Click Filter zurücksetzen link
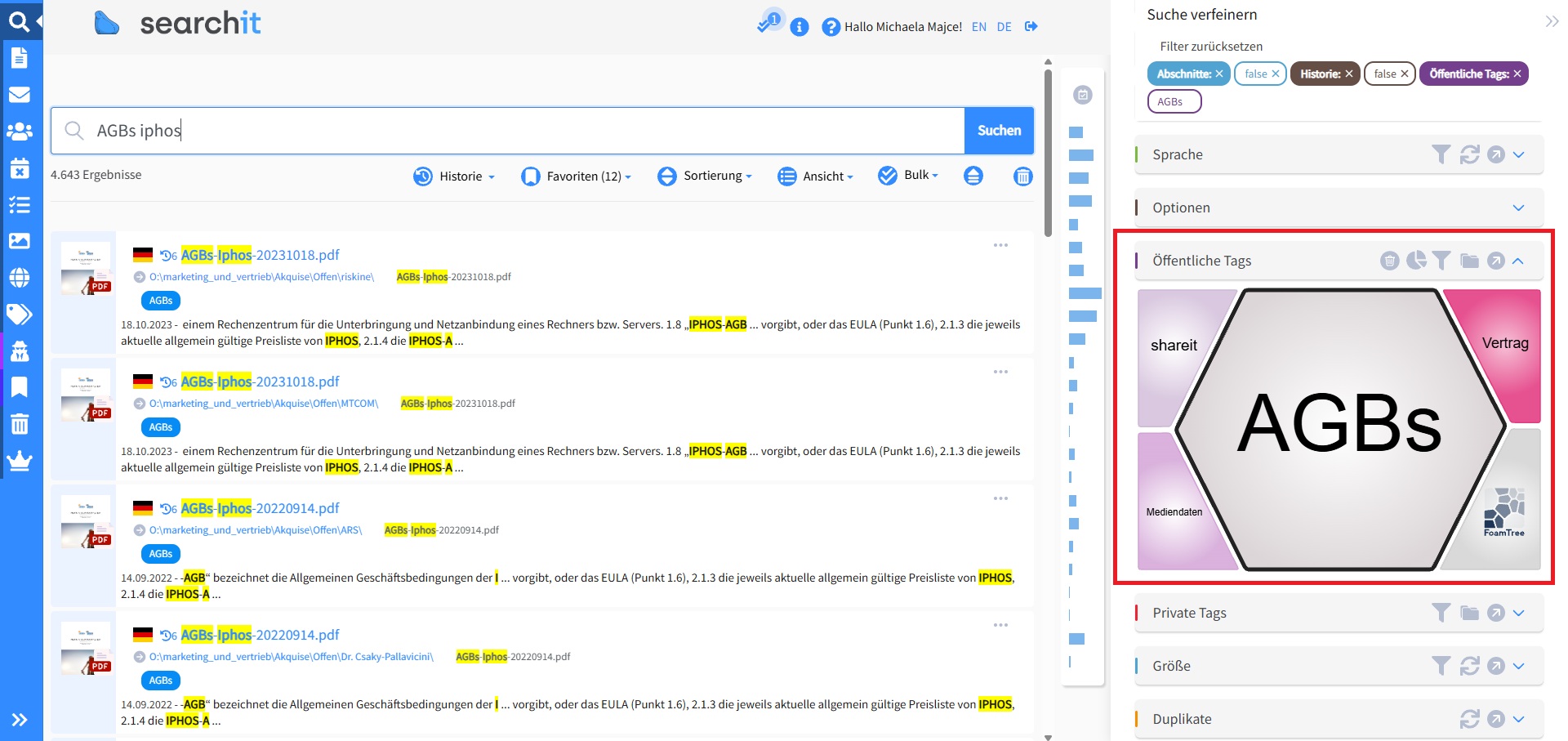The height and width of the screenshot is (741, 1568). (1211, 47)
